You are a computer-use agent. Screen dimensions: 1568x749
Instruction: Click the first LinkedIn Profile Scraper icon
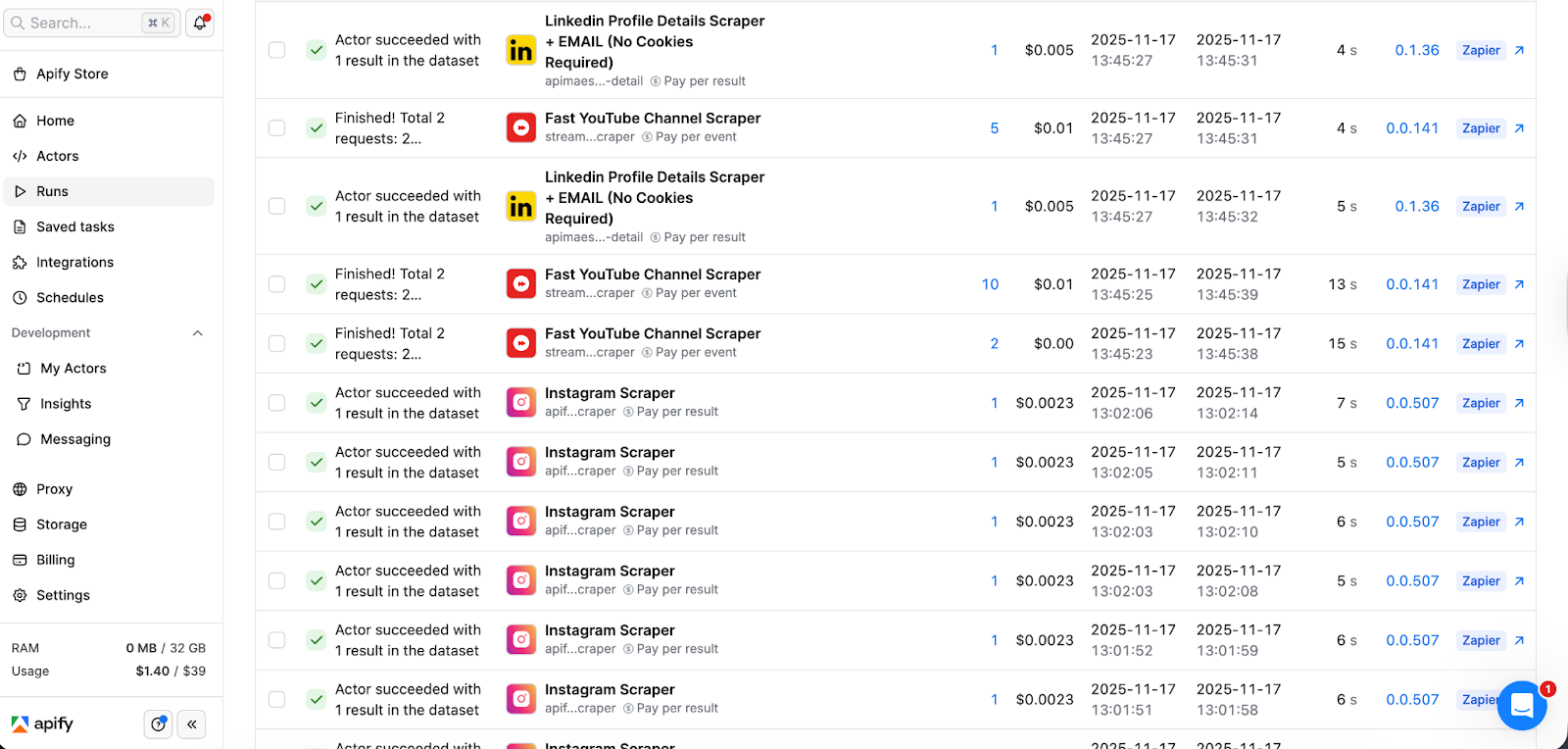[520, 50]
